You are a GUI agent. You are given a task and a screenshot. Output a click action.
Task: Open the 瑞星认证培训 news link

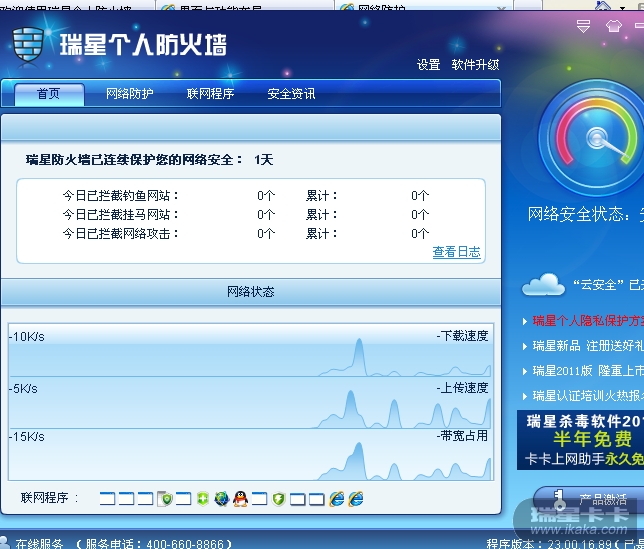click(x=588, y=396)
